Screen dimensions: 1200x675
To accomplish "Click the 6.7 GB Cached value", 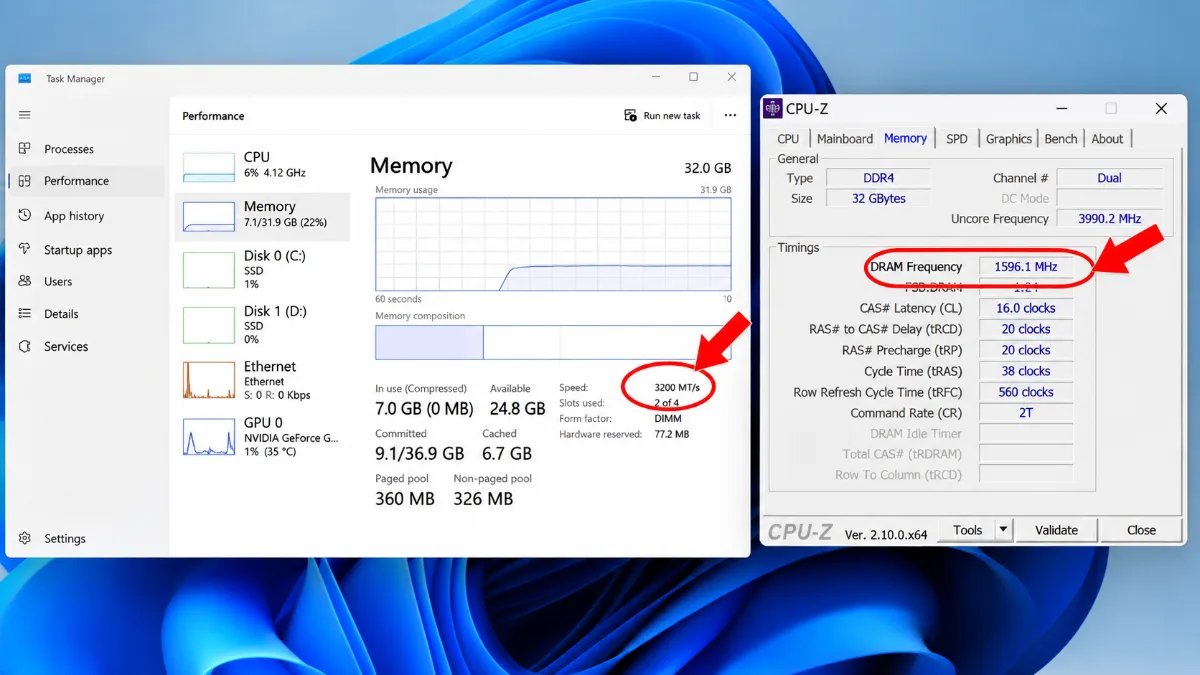I will [x=507, y=453].
